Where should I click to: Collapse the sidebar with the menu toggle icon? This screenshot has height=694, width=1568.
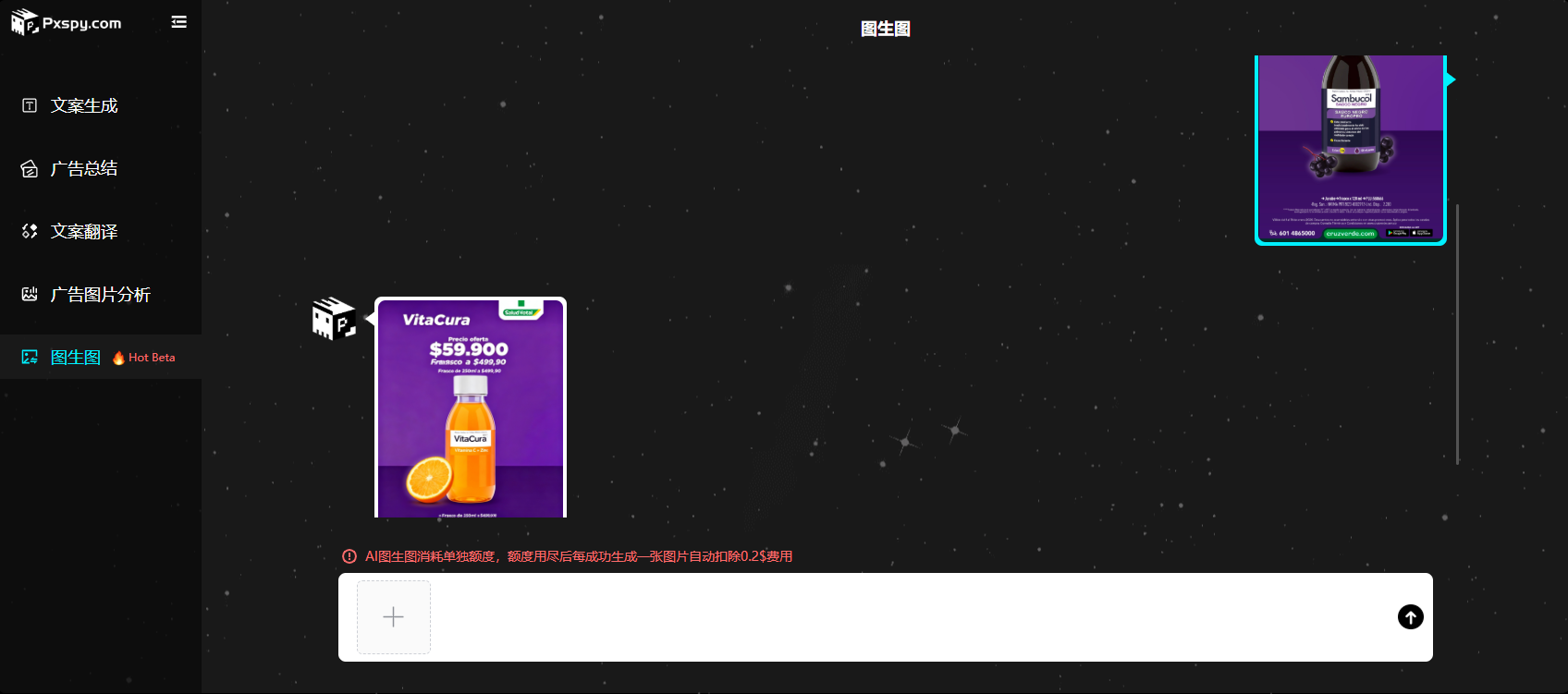click(179, 22)
